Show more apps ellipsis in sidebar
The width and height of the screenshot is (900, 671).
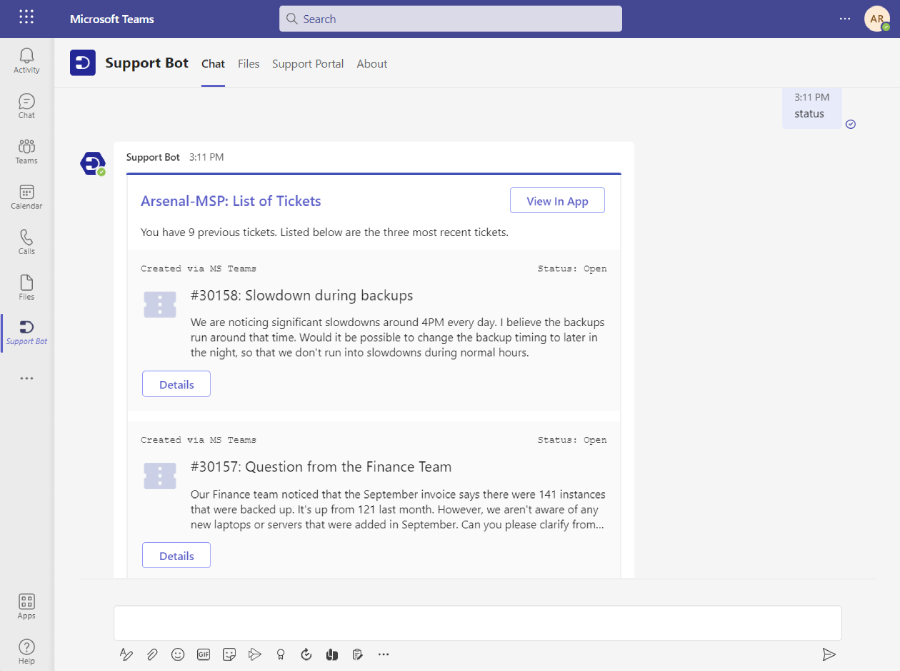click(x=26, y=378)
